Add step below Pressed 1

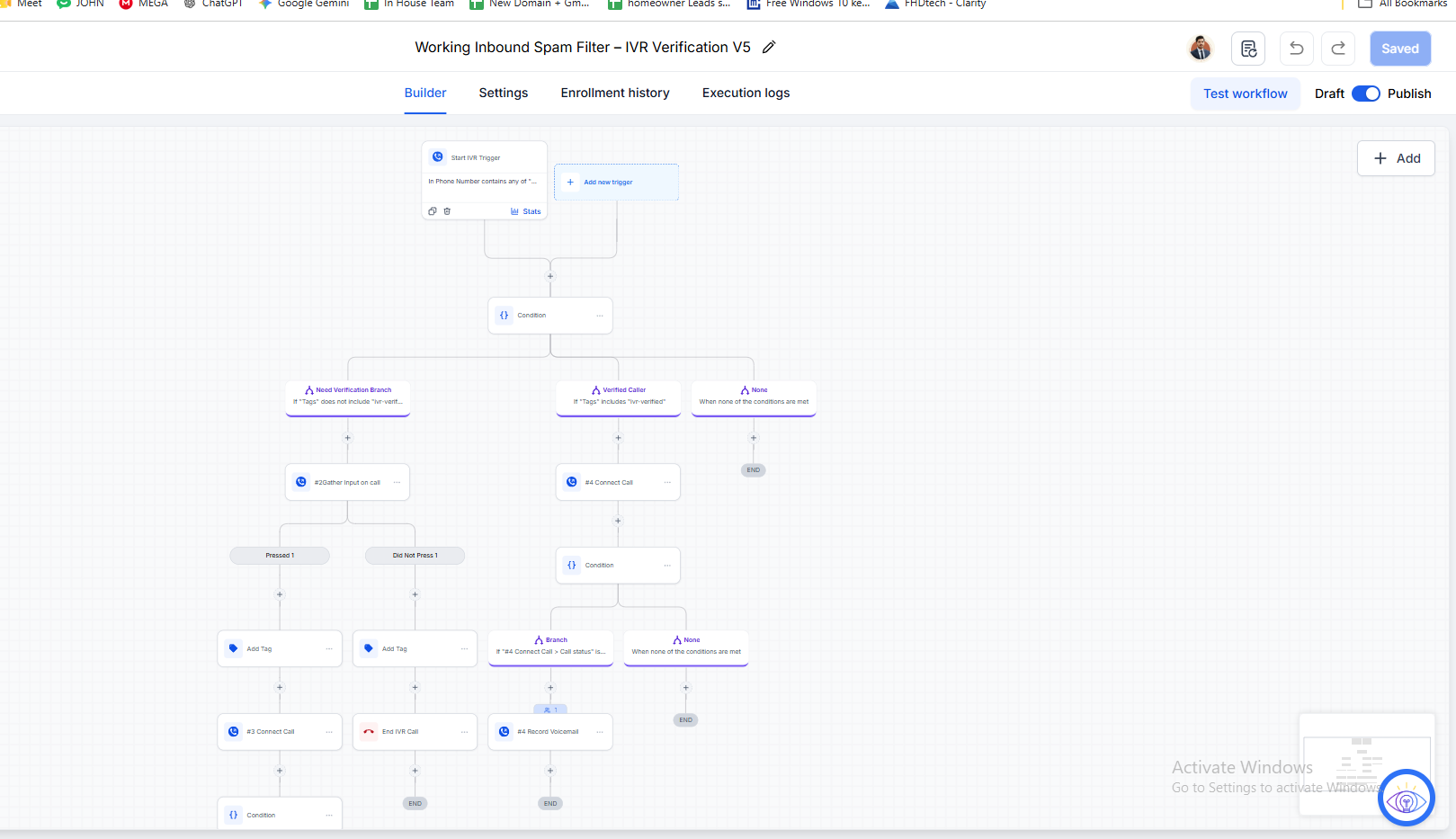280,594
